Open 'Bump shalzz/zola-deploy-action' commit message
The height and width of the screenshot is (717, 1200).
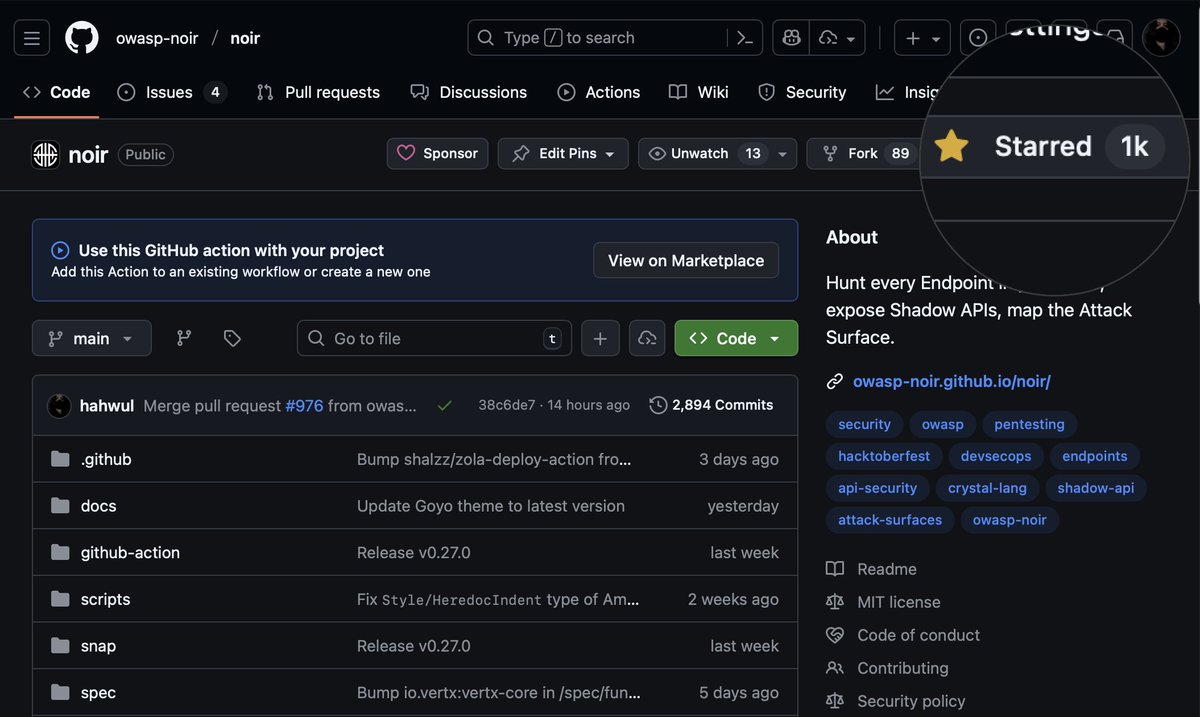point(494,459)
